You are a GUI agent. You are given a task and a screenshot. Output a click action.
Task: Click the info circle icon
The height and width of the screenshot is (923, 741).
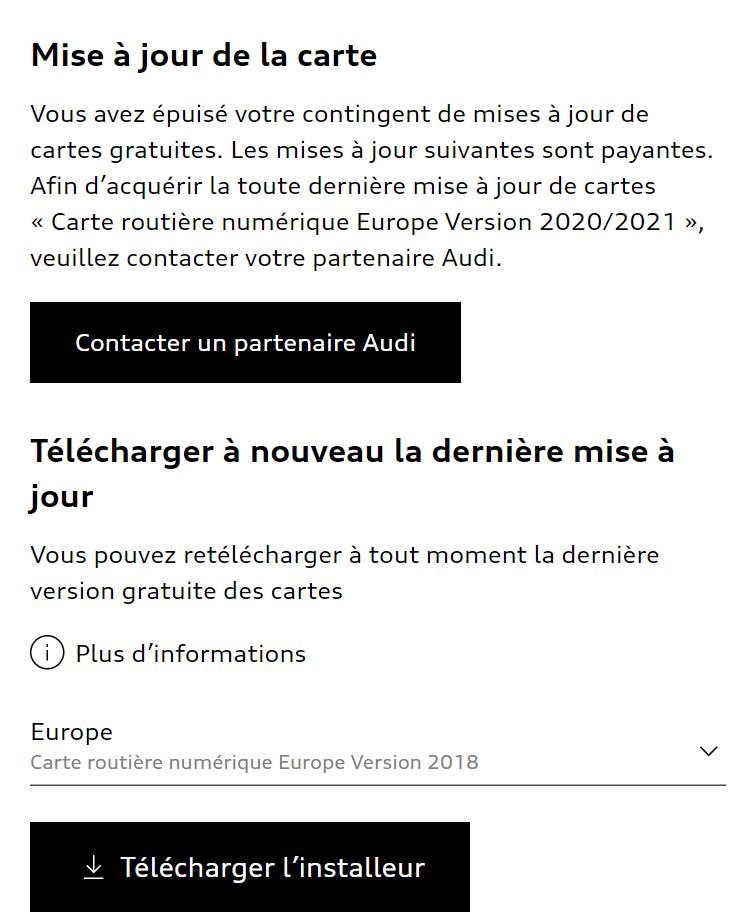click(x=47, y=654)
